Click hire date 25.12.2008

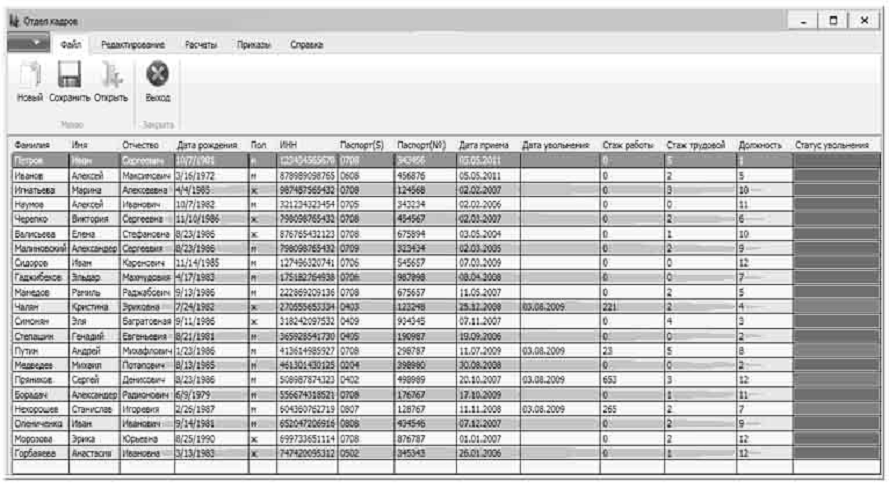pyautogui.click(x=488, y=307)
